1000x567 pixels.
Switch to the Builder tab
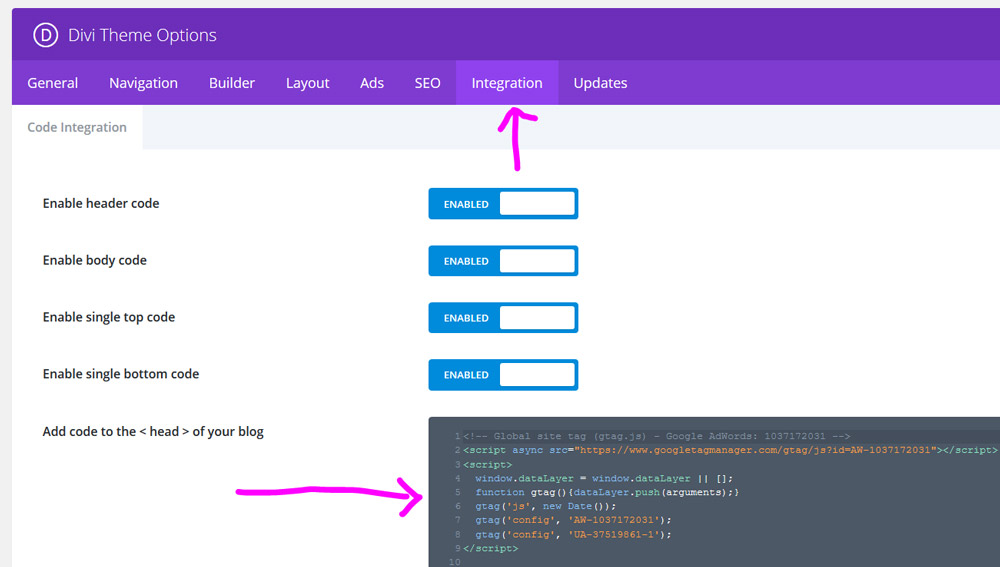(232, 83)
